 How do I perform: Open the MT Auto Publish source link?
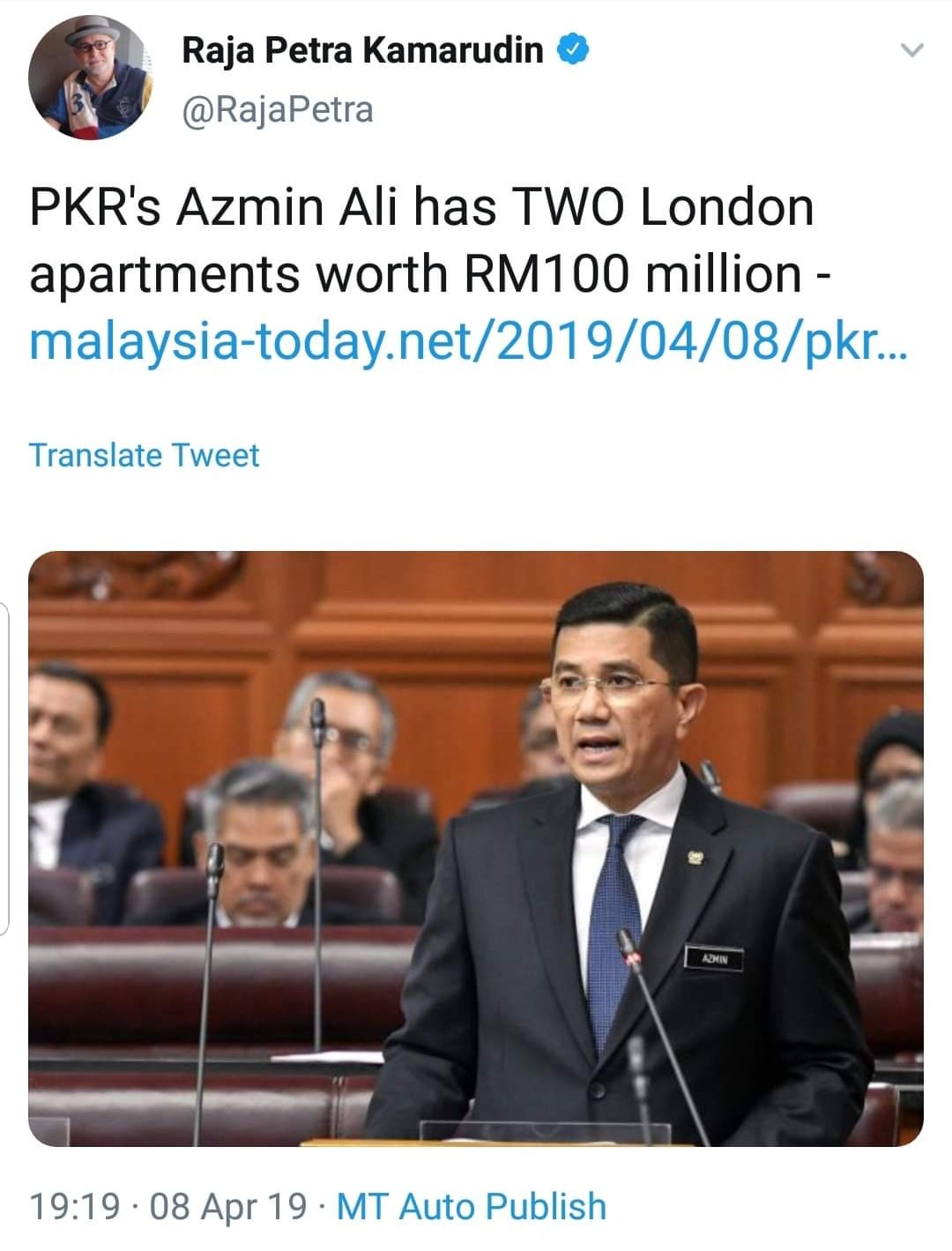[x=472, y=1206]
